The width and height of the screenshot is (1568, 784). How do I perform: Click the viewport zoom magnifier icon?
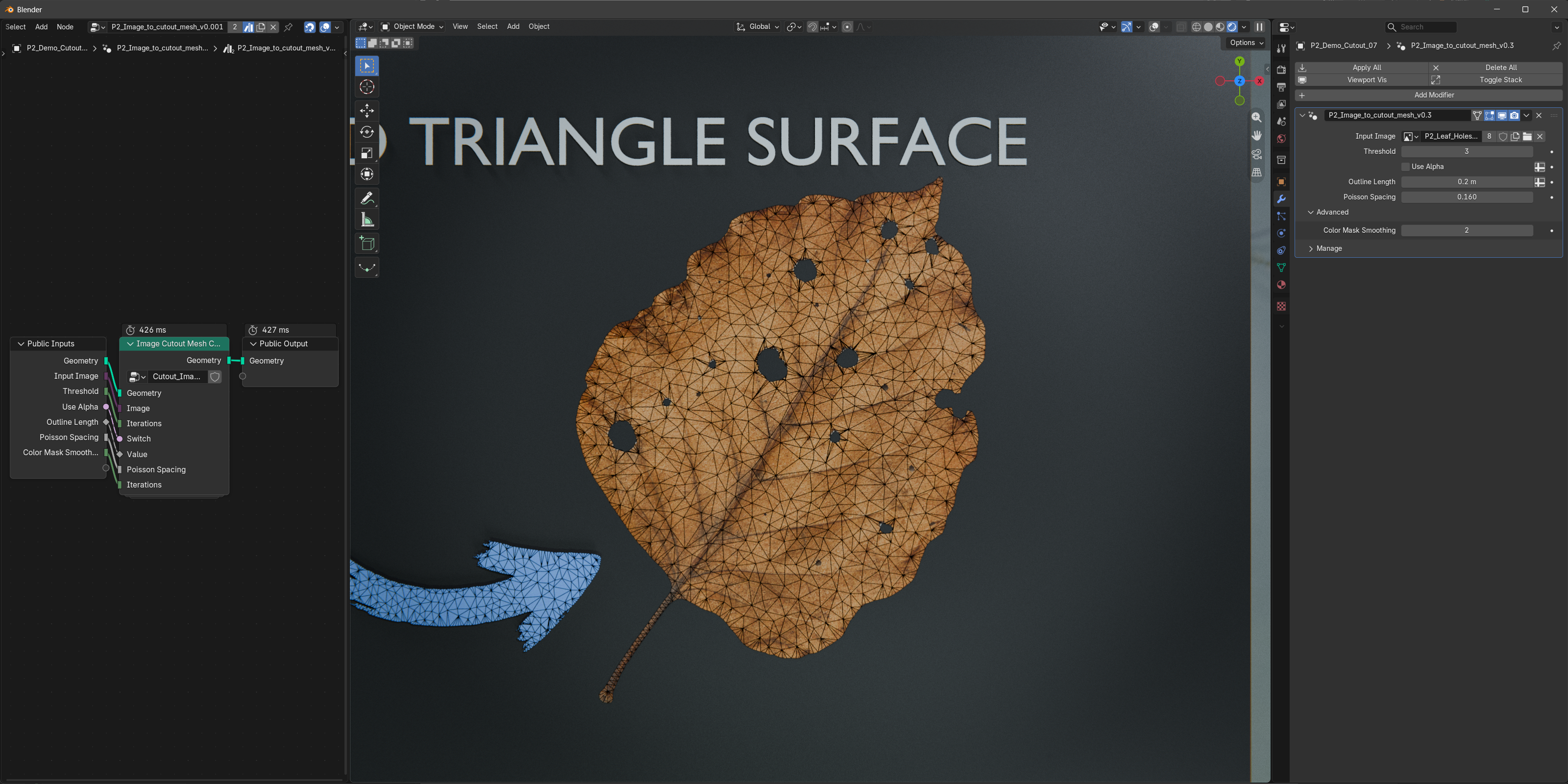[x=1256, y=118]
